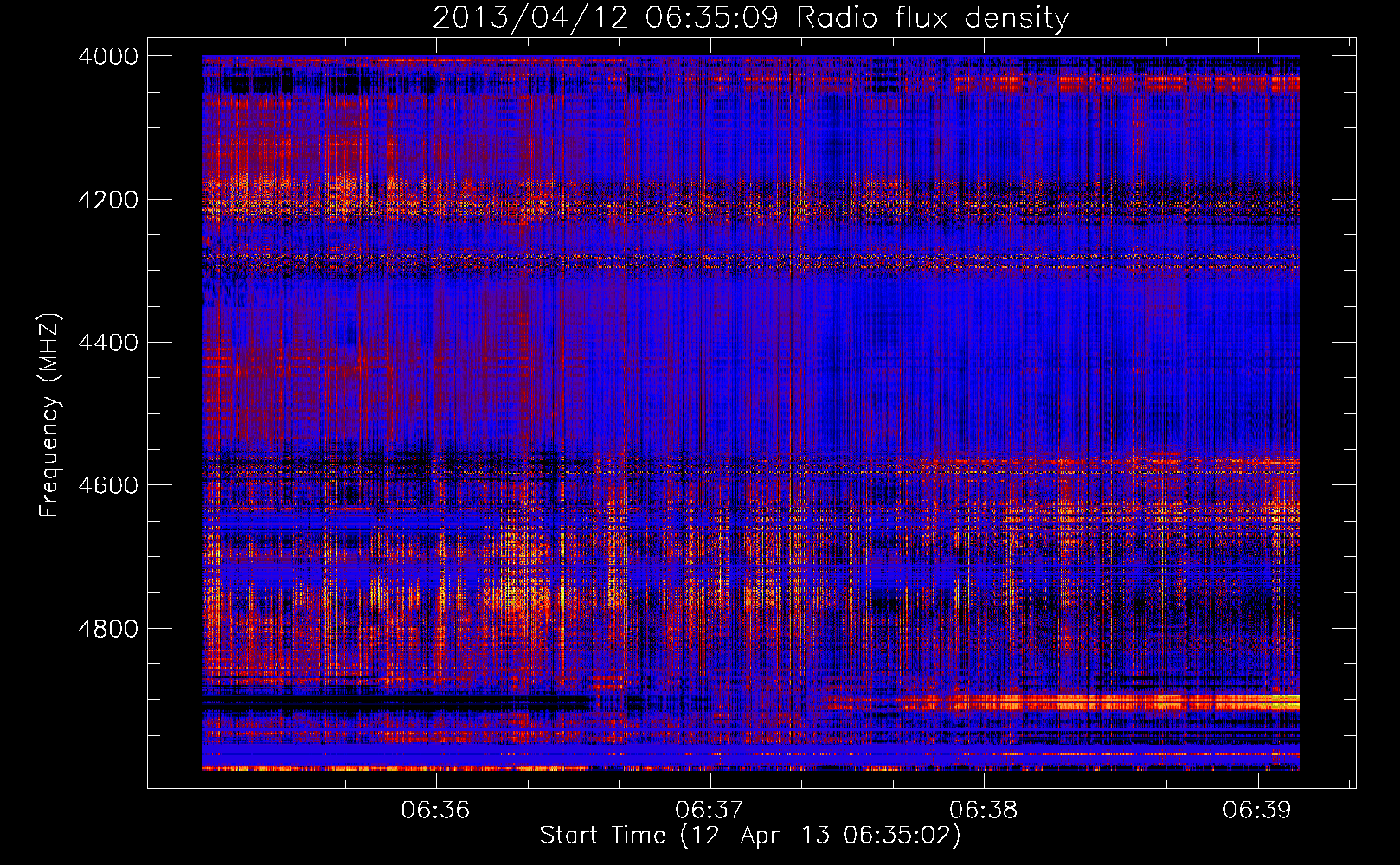Select the 4800 frequency tick label
The width and height of the screenshot is (1400, 865).
coord(108,629)
